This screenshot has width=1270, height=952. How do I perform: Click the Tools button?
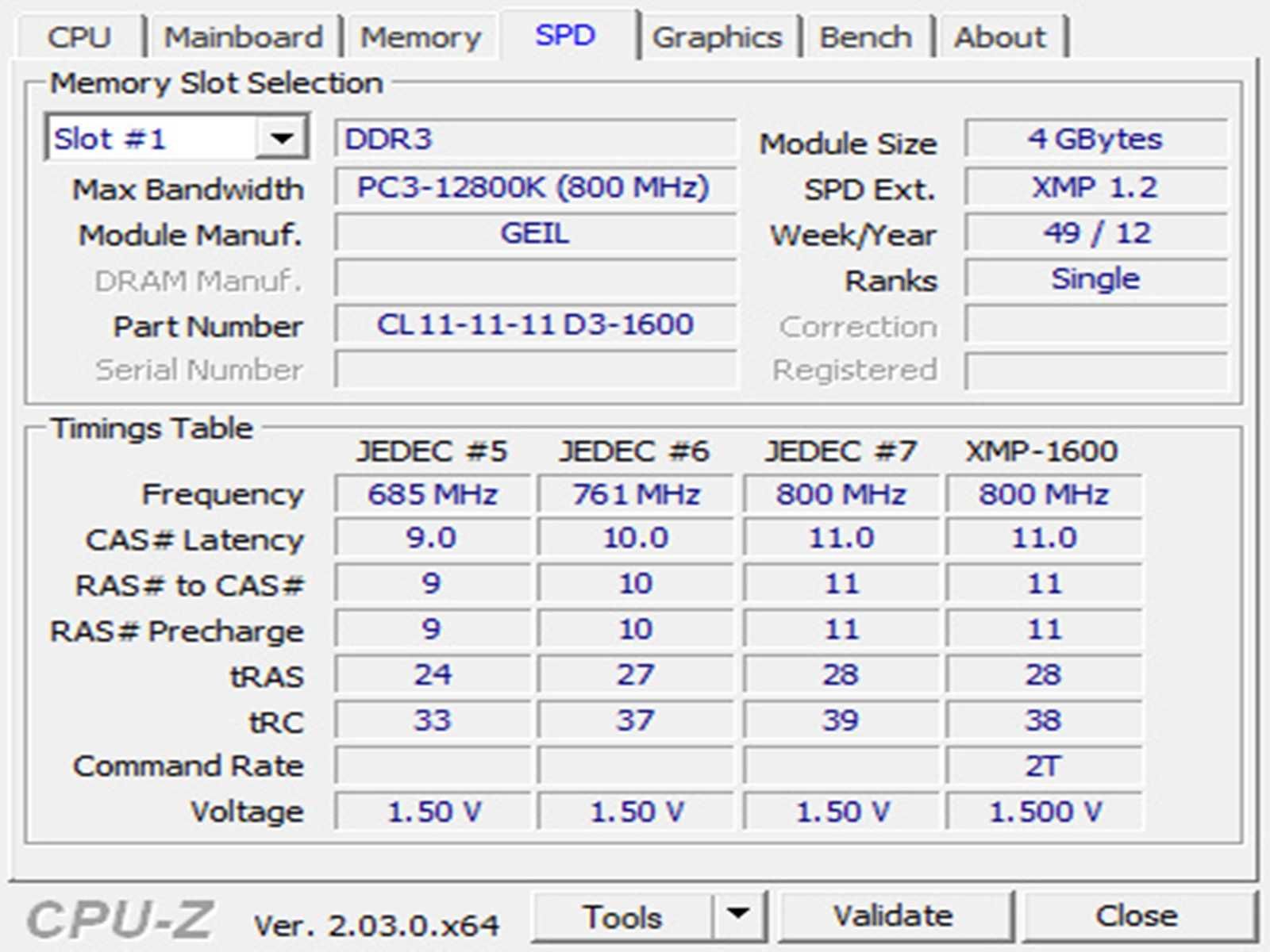[622, 917]
